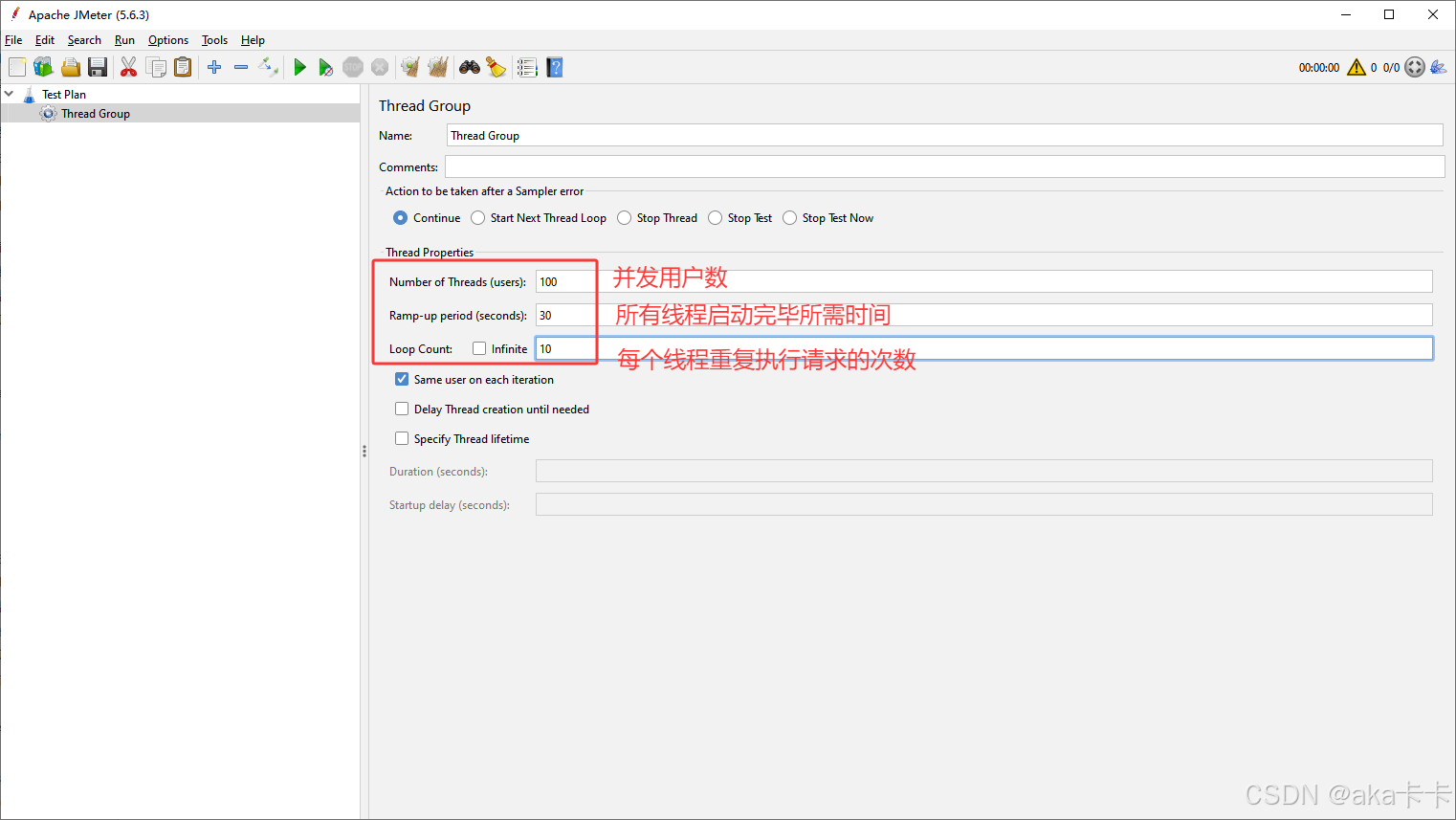
Task: Click the grey Shutdown icon
Action: [x=380, y=67]
